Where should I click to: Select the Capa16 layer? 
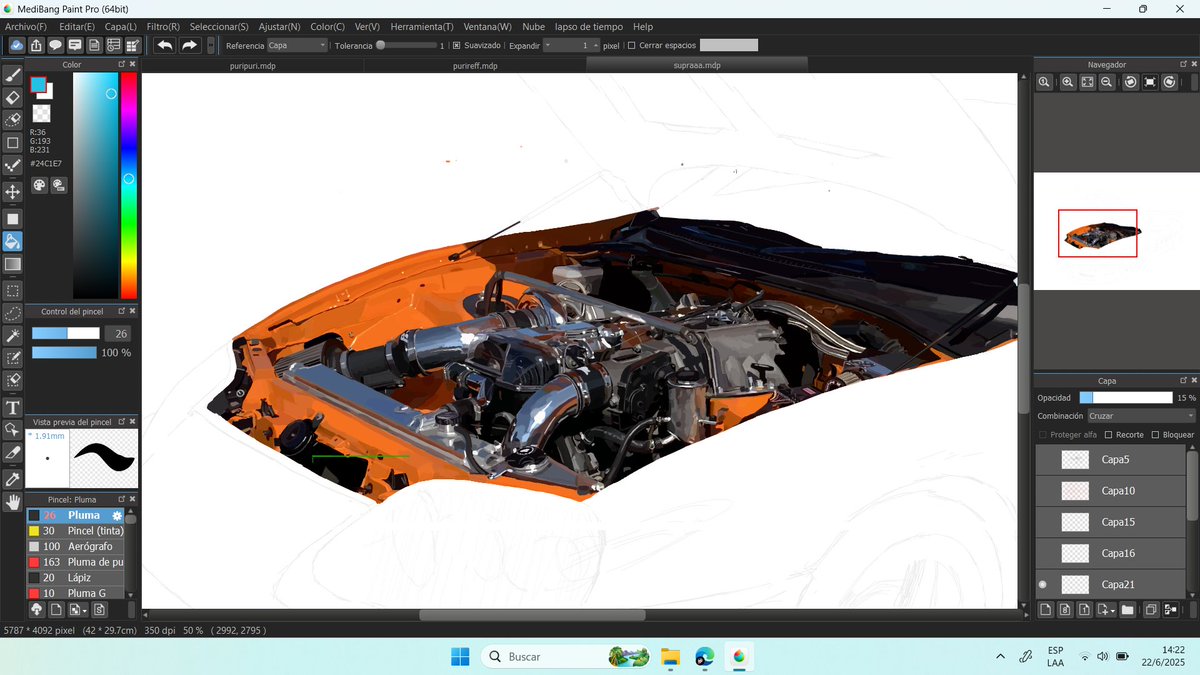click(1110, 553)
